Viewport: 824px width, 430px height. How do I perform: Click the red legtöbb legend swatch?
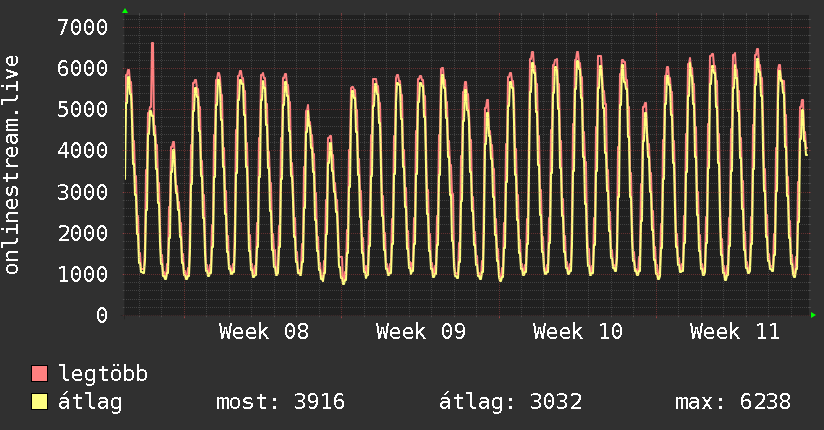point(40,374)
